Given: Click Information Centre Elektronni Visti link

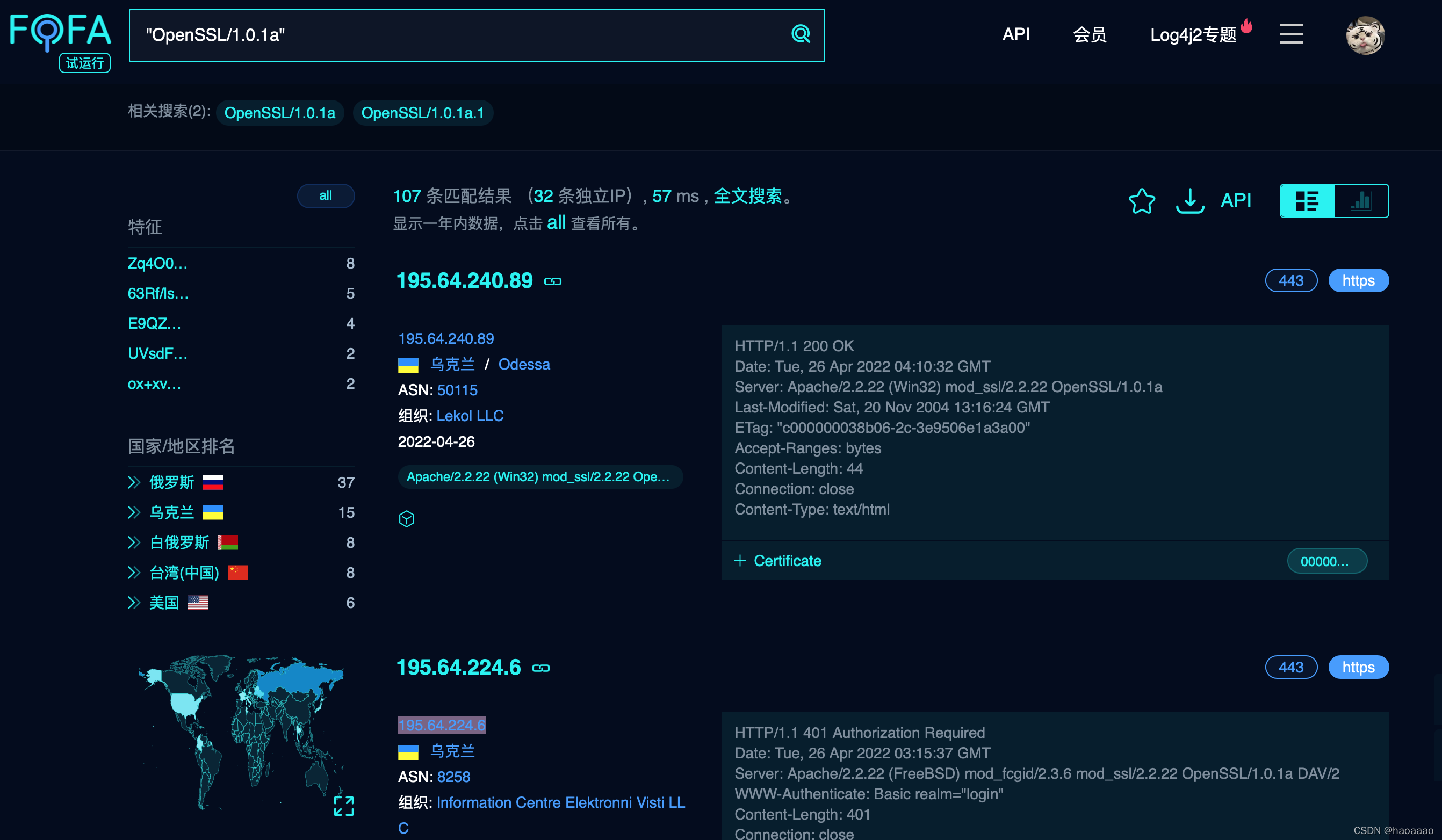Looking at the screenshot, I should pos(542,815).
